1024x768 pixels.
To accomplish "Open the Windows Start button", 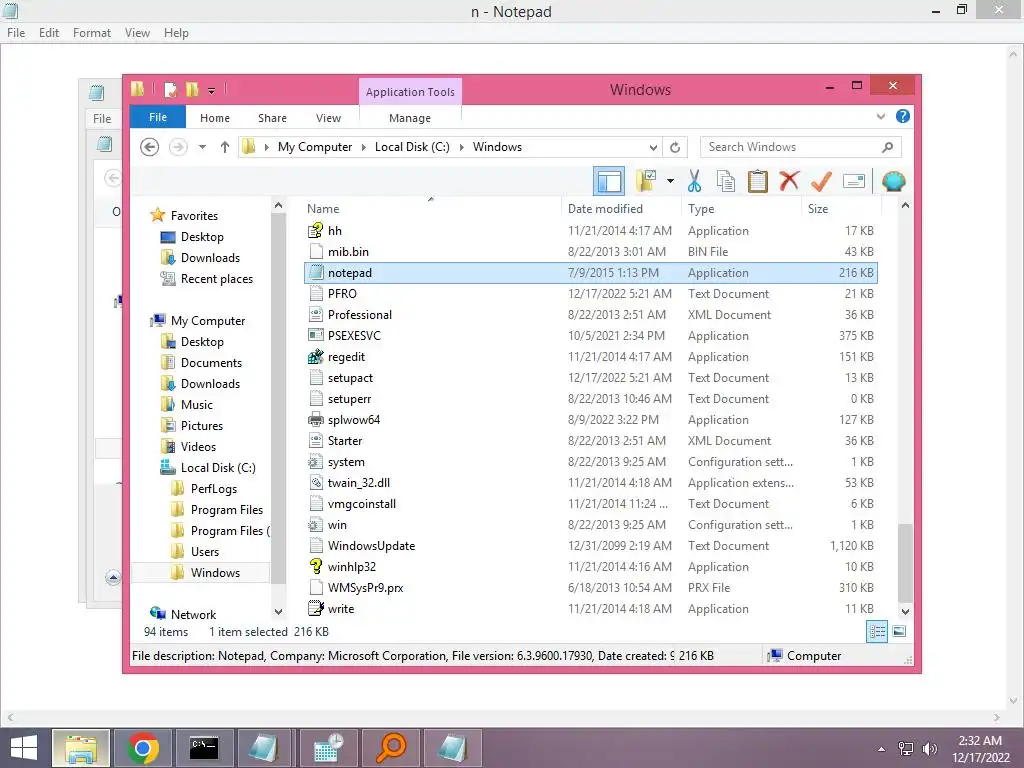I will (24, 748).
